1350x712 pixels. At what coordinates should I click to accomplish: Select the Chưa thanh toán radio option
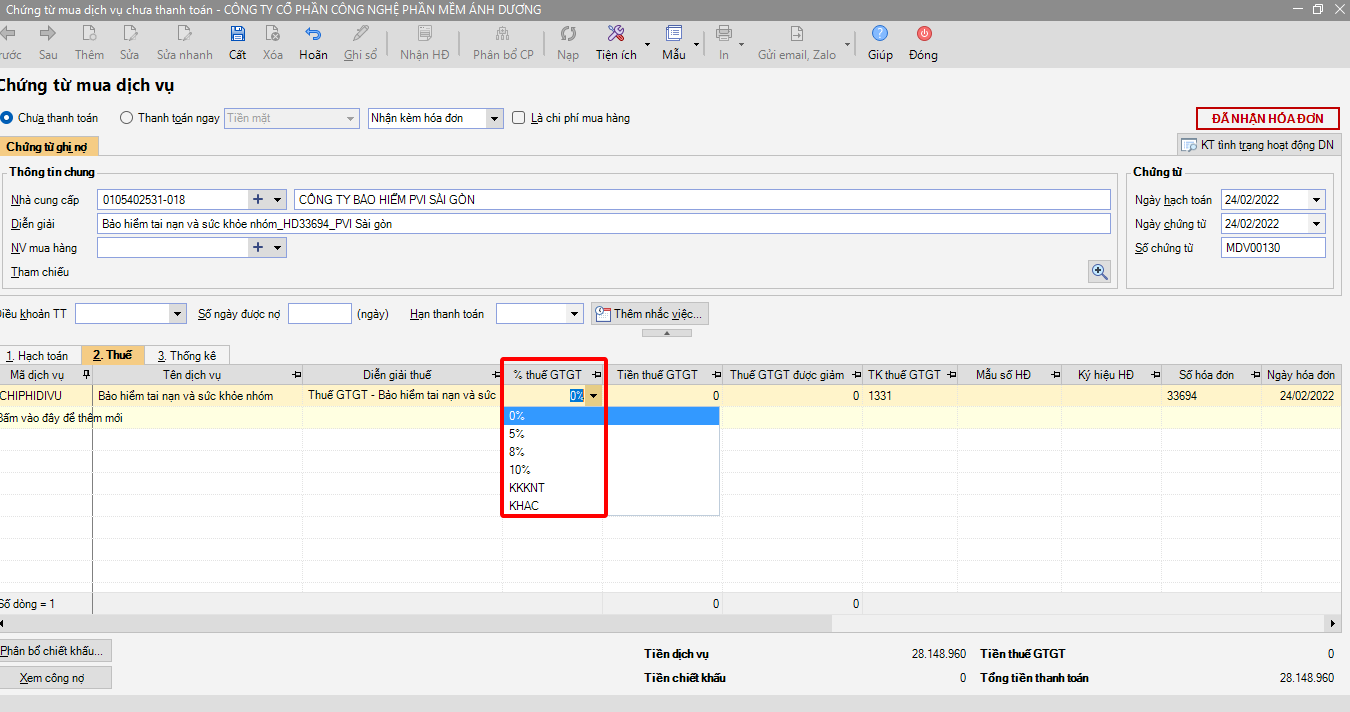point(7,118)
